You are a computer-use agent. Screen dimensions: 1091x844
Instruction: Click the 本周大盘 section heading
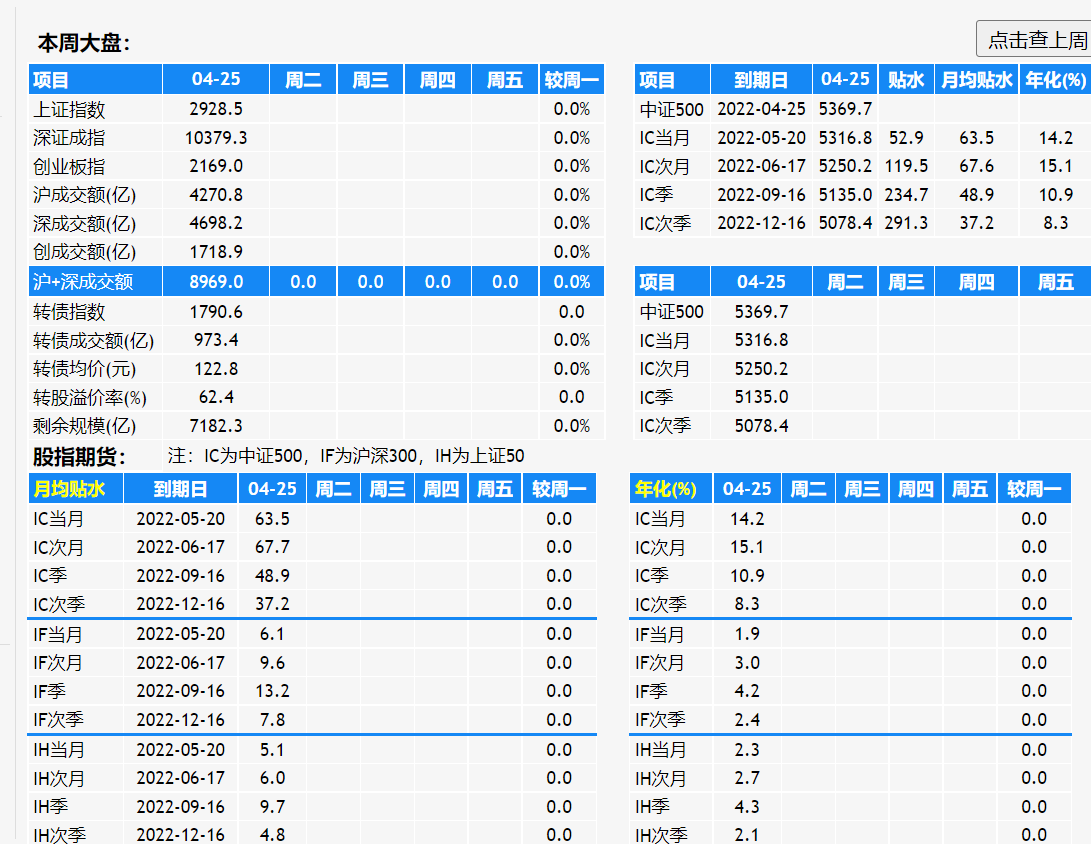84,43
